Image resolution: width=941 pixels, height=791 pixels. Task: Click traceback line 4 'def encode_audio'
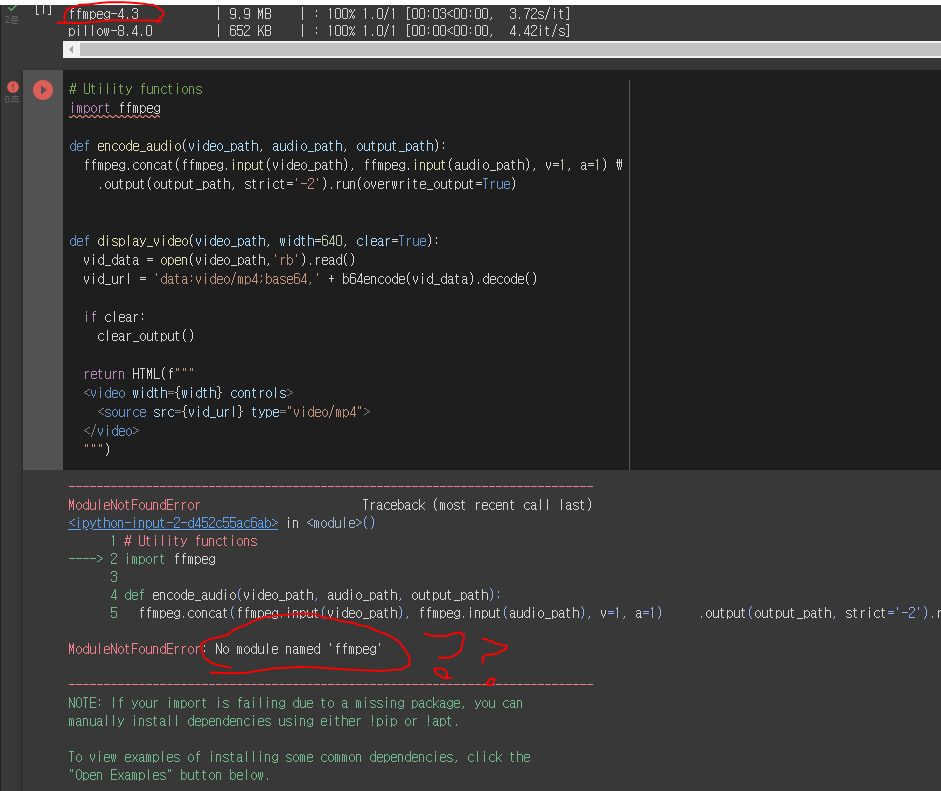pyautogui.click(x=305, y=595)
